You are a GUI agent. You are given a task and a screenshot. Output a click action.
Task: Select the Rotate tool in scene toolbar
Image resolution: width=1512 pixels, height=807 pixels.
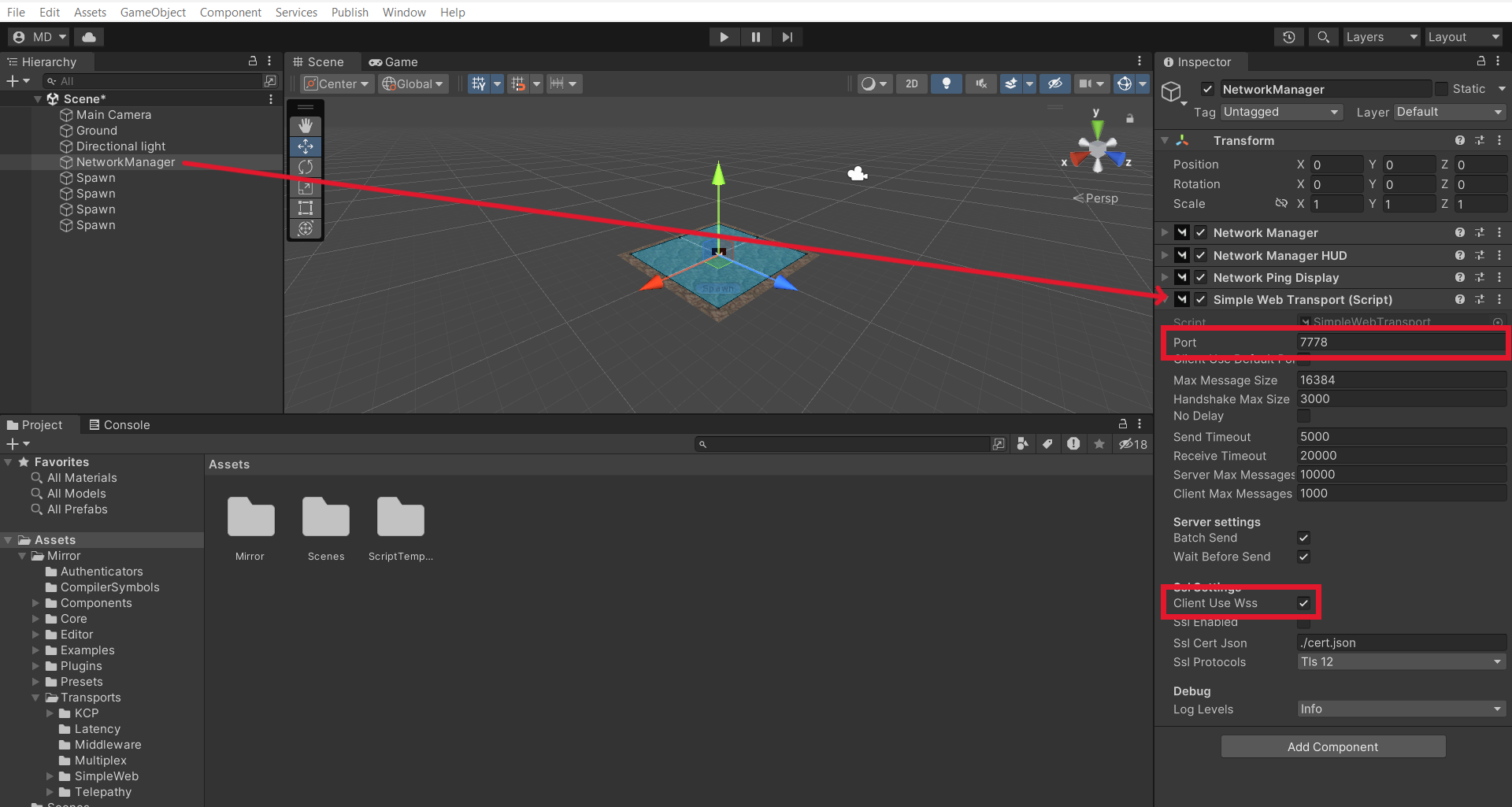[306, 167]
